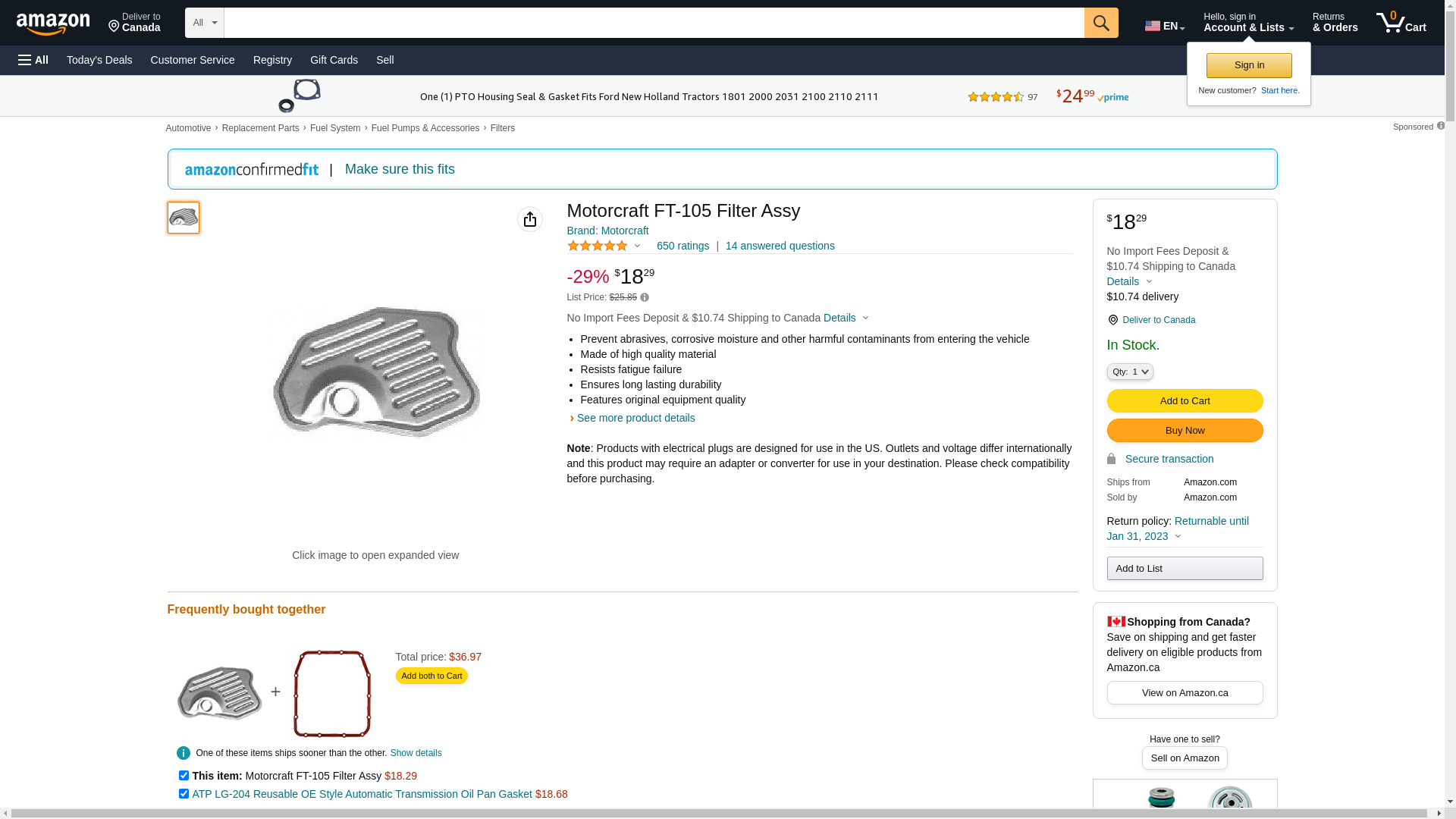The height and width of the screenshot is (819, 1456).
Task: Click the Buy Now button
Action: (1185, 431)
